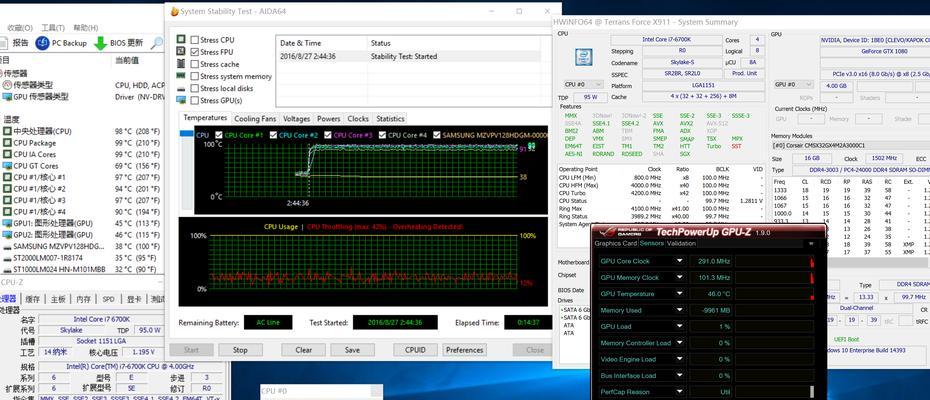Open the GPU Load dropdown arrow
The width and height of the screenshot is (930, 400).
(680, 326)
